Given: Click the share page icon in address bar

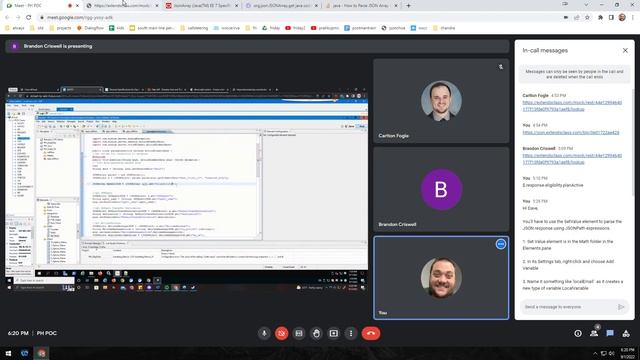Looking at the screenshot, I should [576, 18].
